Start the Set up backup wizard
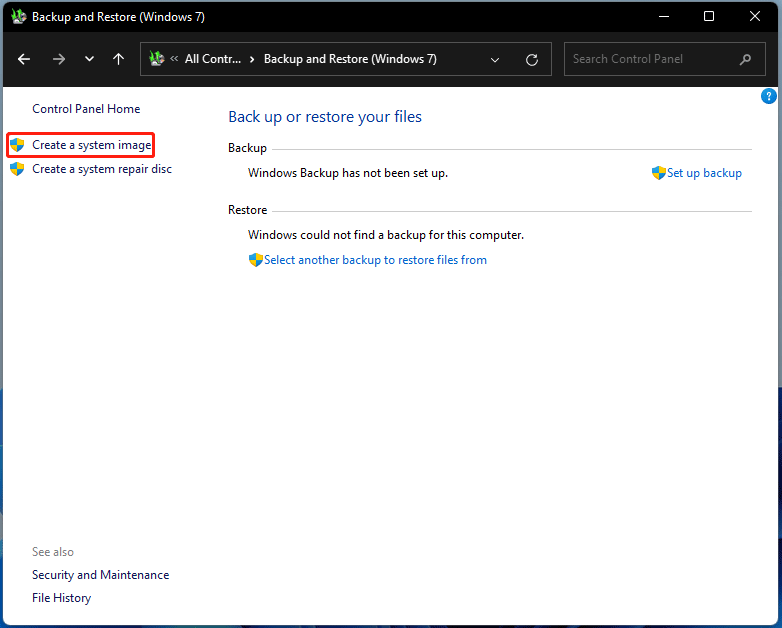Image resolution: width=782 pixels, height=628 pixels. pos(703,173)
